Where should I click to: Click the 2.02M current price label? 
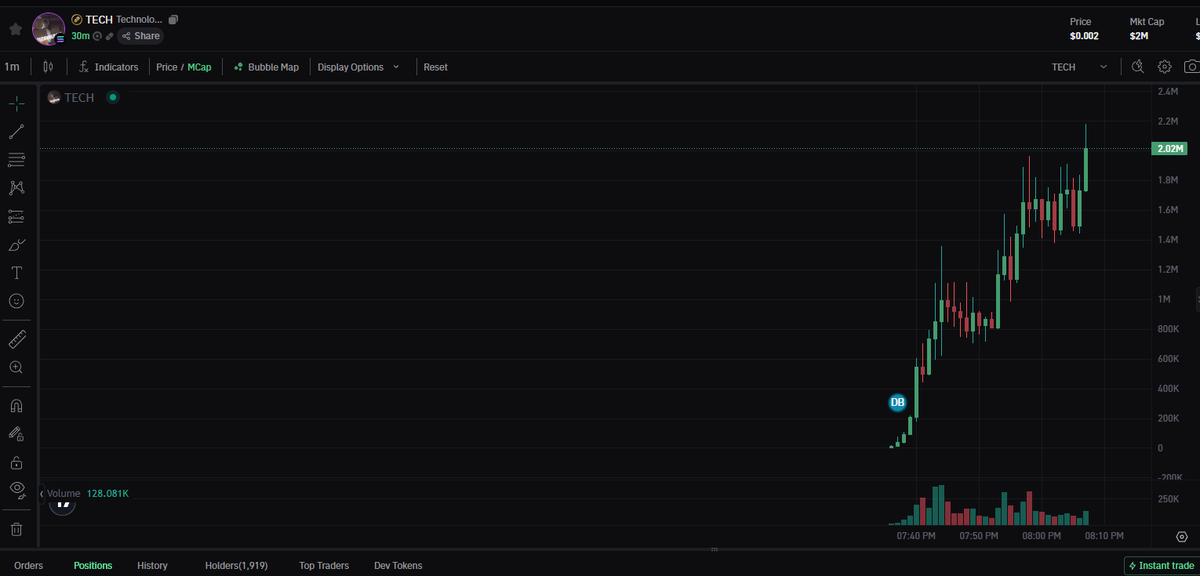(1169, 149)
